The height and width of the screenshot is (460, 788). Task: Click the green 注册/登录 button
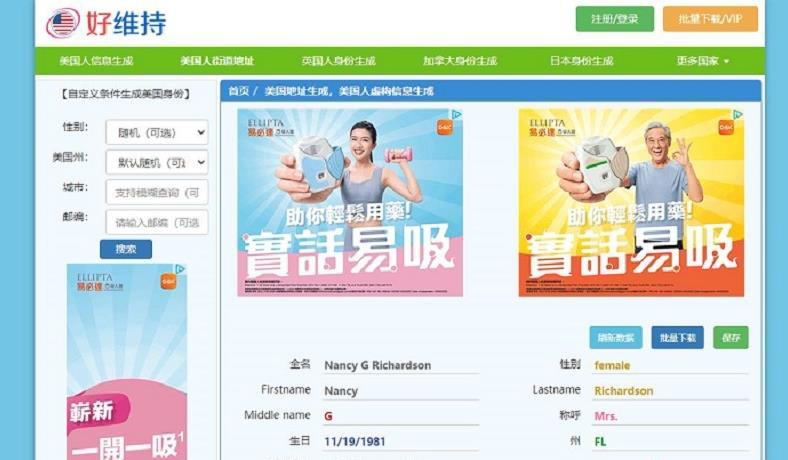pyautogui.click(x=615, y=19)
